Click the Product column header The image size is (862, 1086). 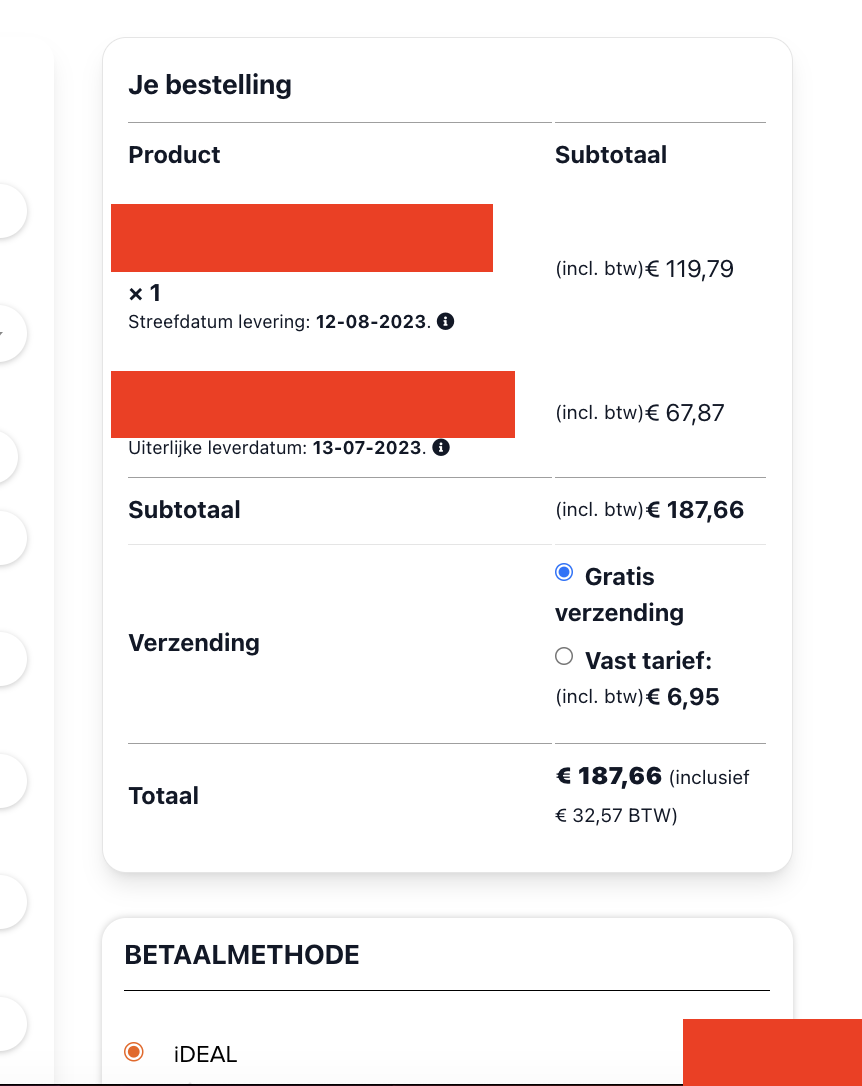coord(174,154)
